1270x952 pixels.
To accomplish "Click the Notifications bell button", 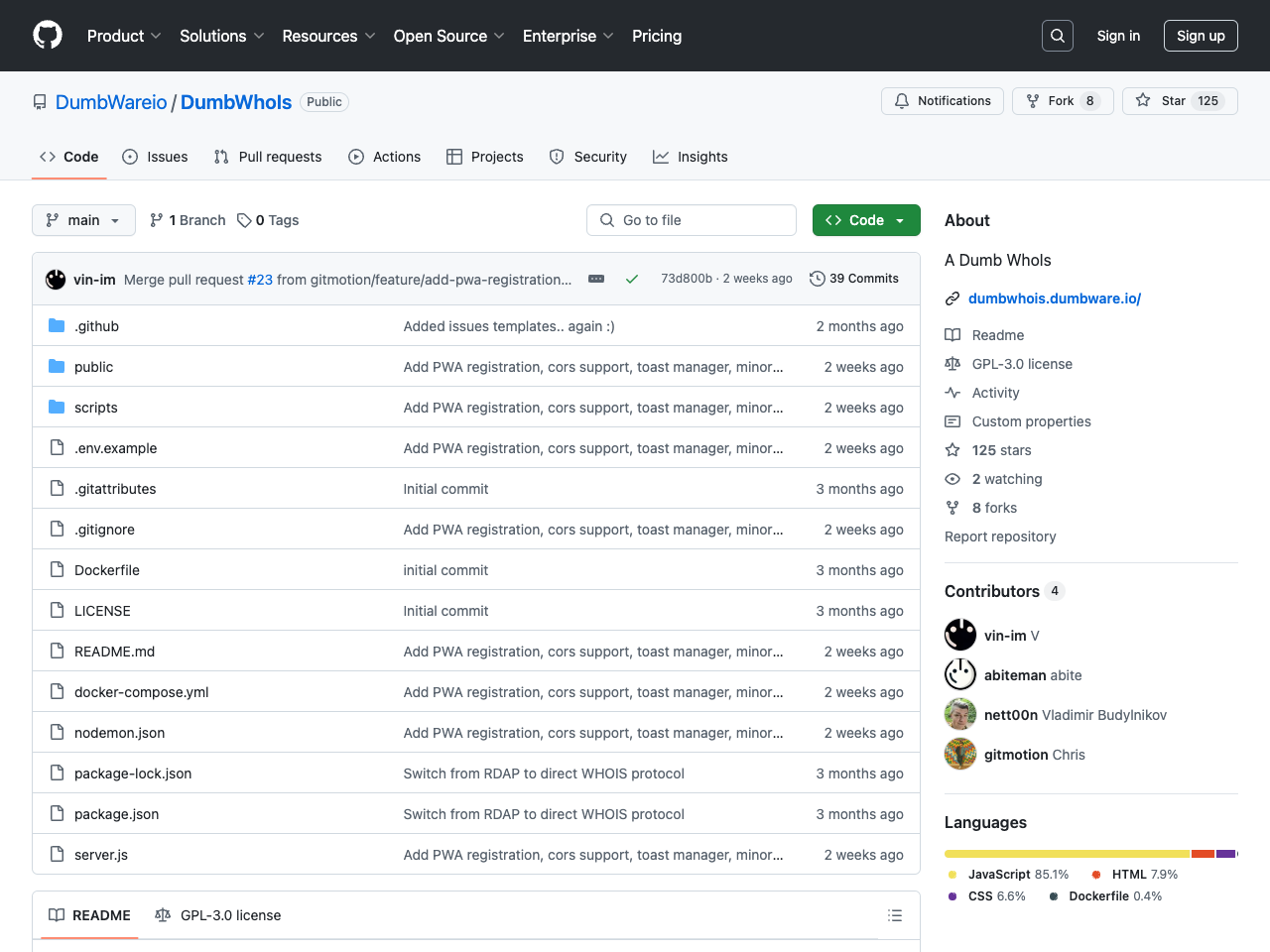I will 943,101.
